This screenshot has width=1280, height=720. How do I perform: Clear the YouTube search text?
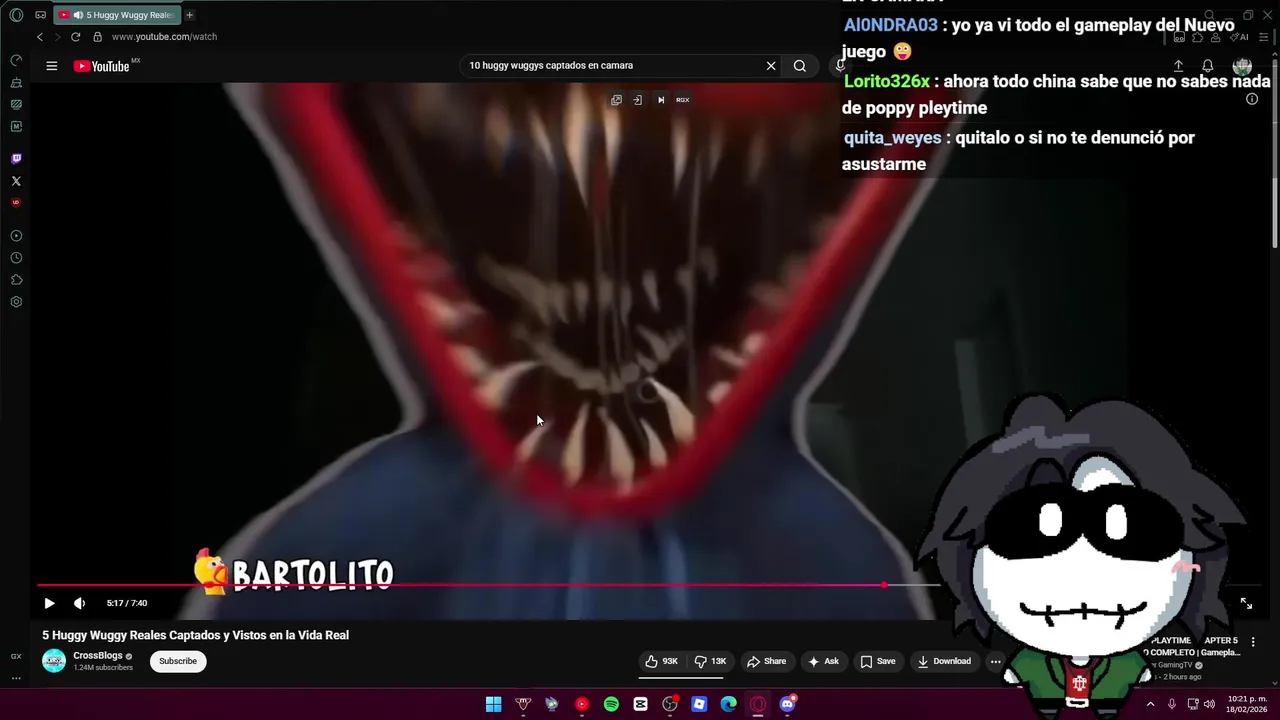pos(771,66)
